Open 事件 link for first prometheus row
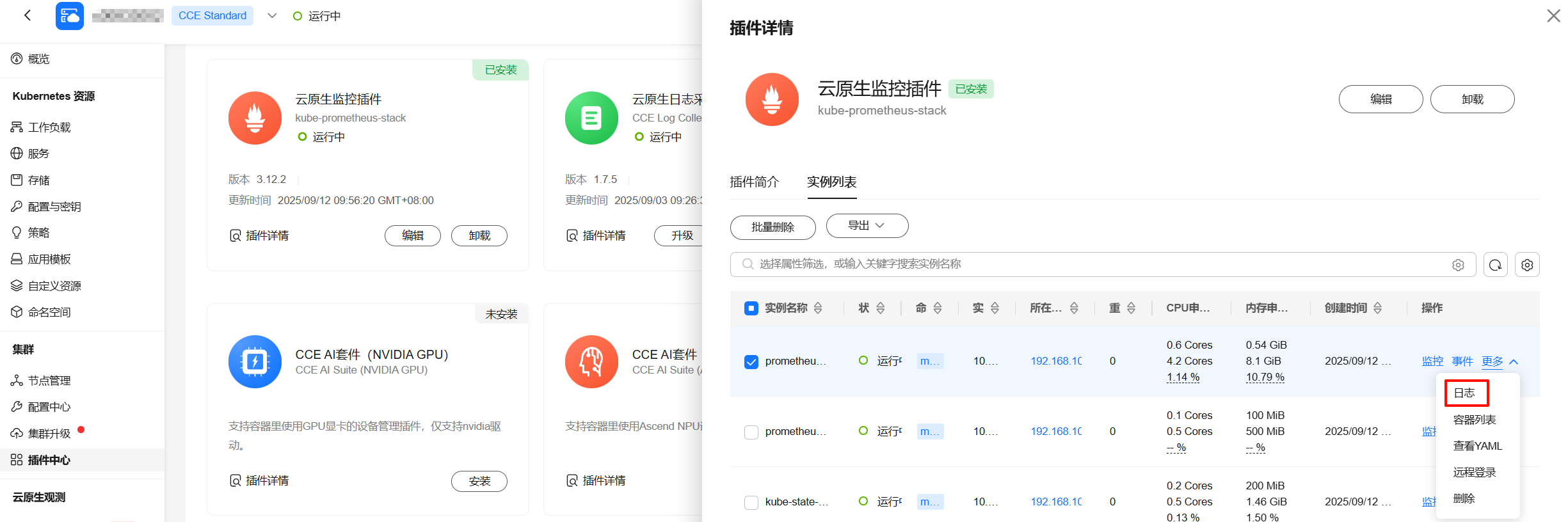This screenshot has width=1568, height=522. (x=1462, y=361)
